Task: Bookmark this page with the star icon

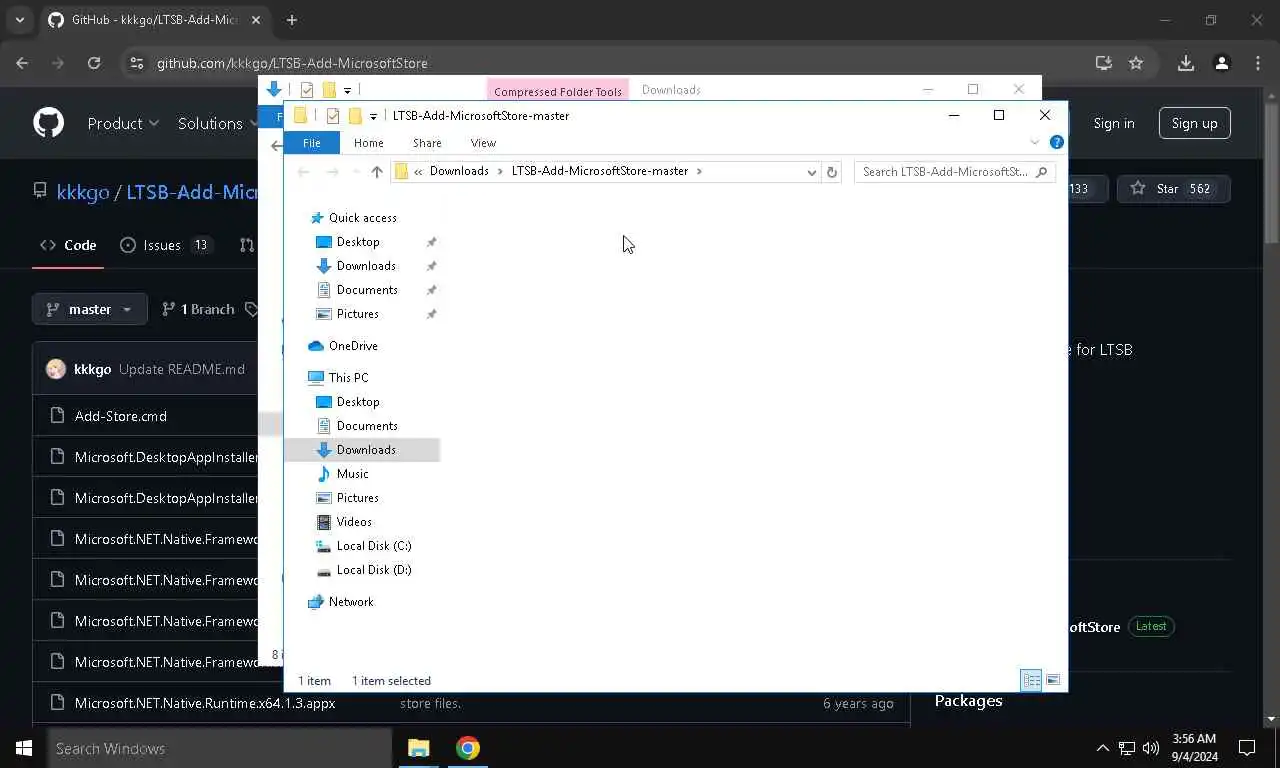Action: pyautogui.click(x=1136, y=63)
